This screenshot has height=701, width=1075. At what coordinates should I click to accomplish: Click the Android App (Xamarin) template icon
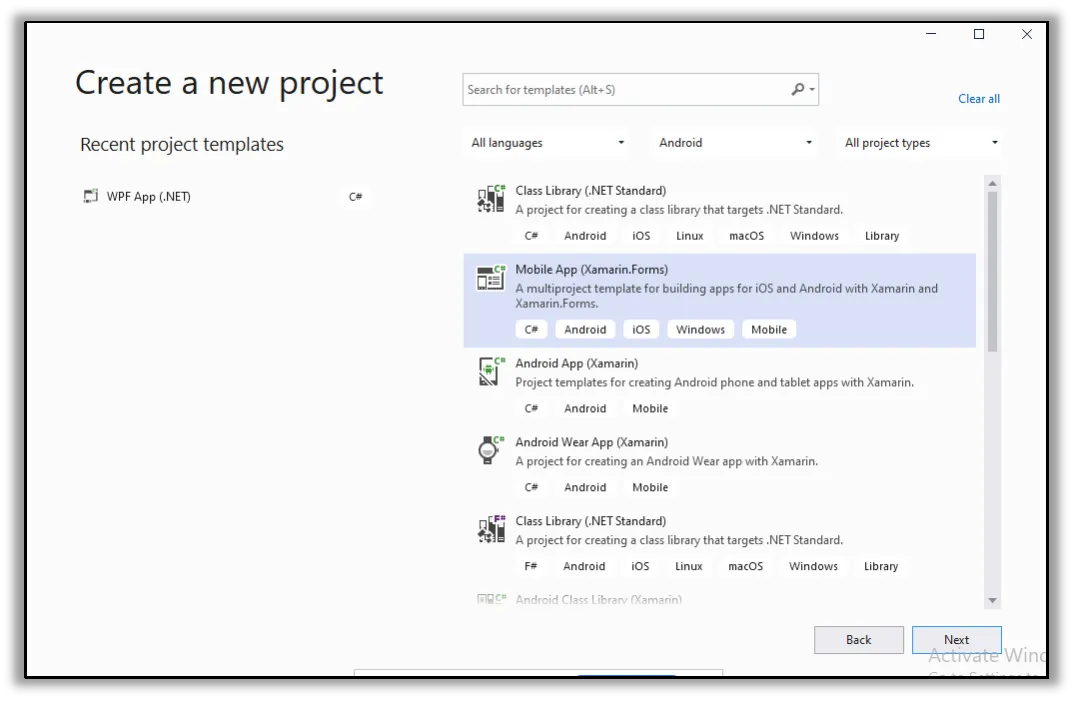pyautogui.click(x=491, y=371)
